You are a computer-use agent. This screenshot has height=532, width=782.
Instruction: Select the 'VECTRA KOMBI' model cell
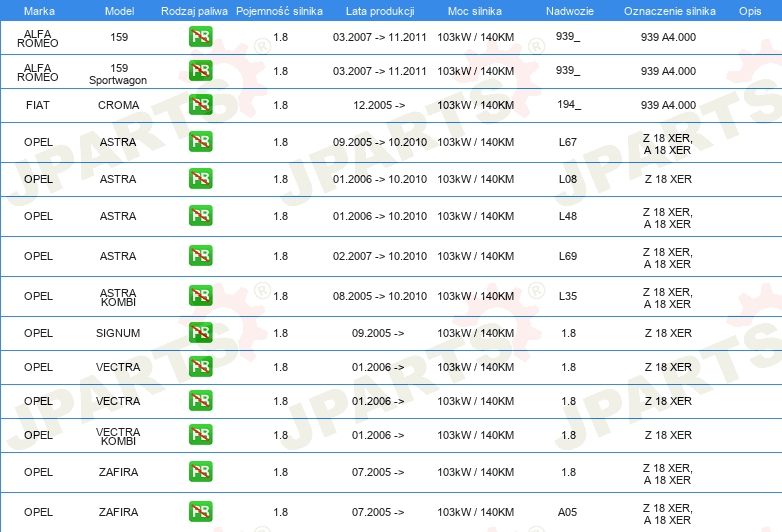click(118, 436)
